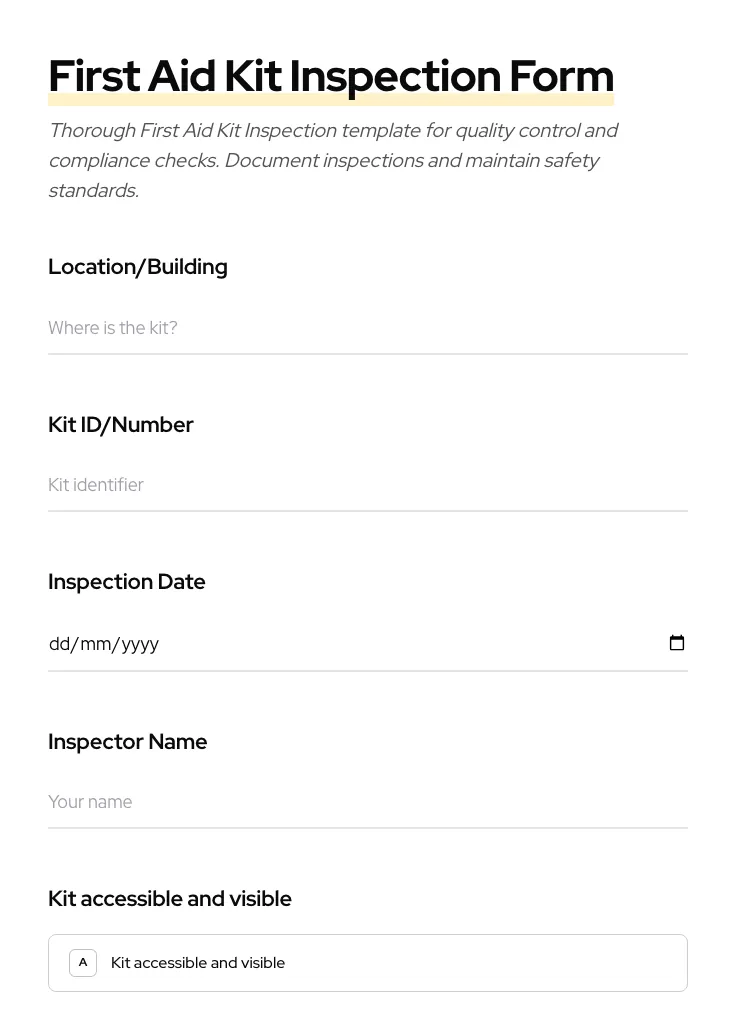
Task: Click the answer choice card containing option A
Action: click(368, 963)
